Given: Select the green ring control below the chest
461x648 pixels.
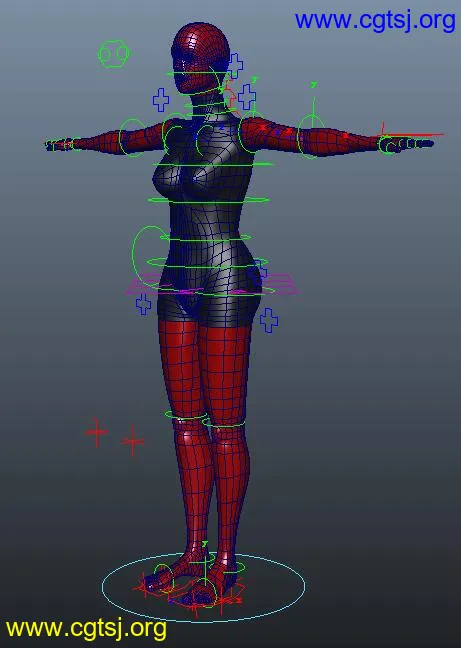Looking at the screenshot, I should click(209, 200).
